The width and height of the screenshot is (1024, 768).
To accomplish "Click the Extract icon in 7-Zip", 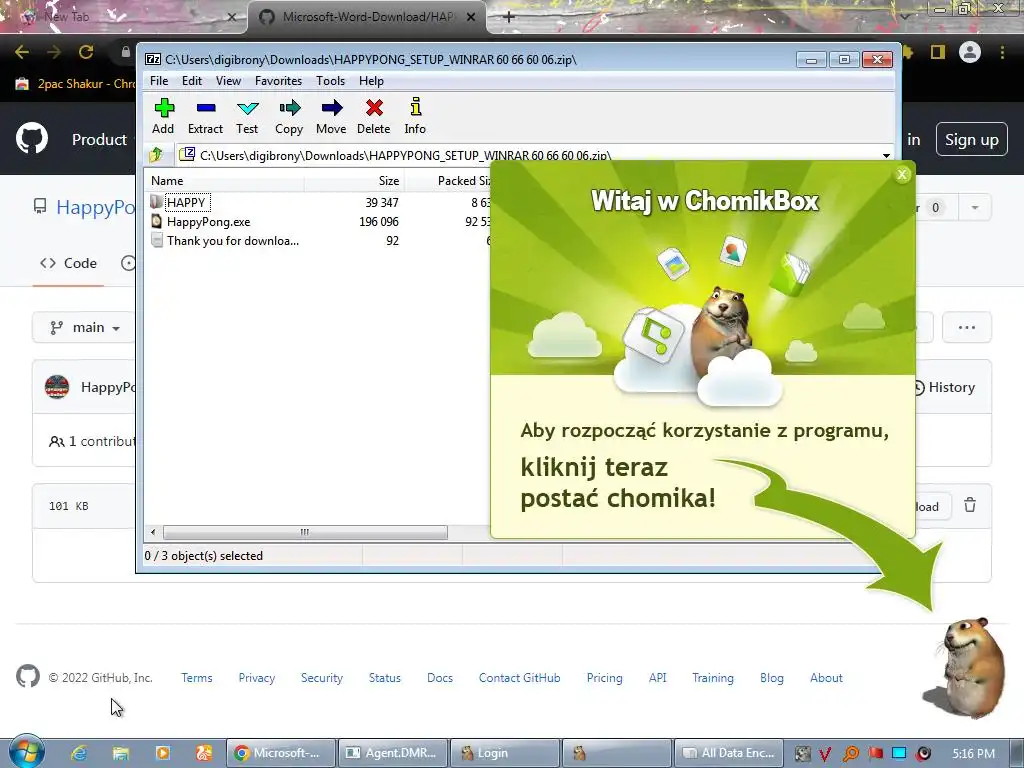I will point(205,116).
